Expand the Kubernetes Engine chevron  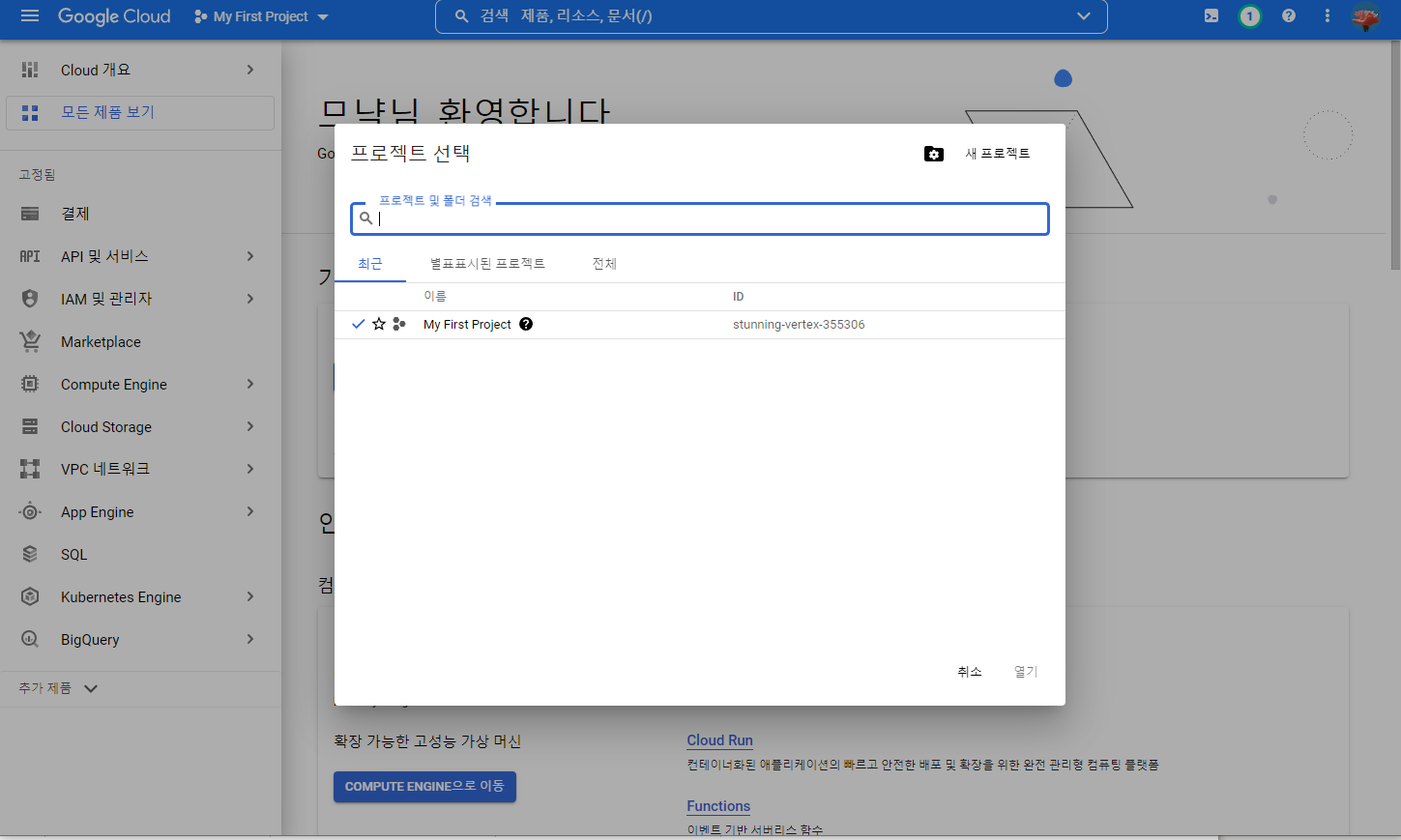(x=250, y=596)
